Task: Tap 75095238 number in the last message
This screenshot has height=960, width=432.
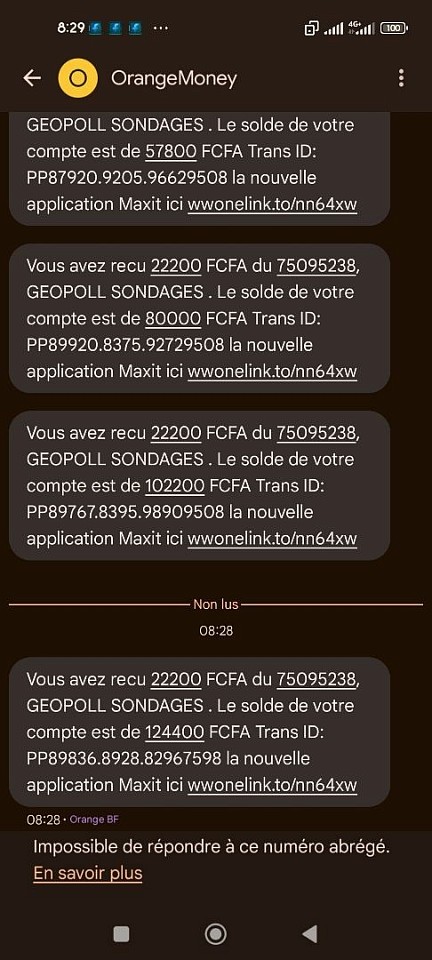Action: pyautogui.click(x=316, y=679)
